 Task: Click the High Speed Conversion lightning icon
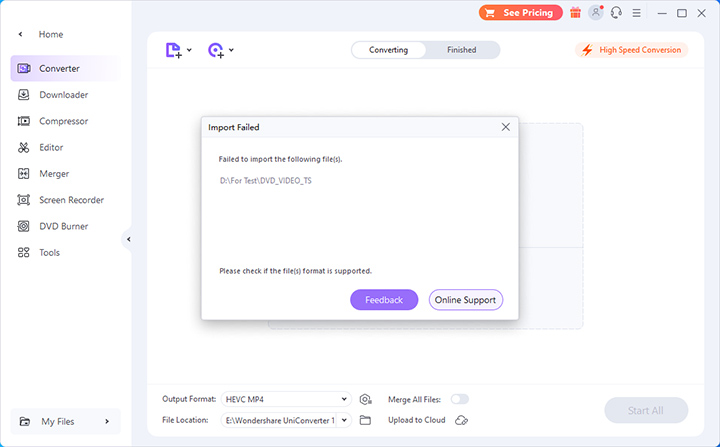point(587,50)
